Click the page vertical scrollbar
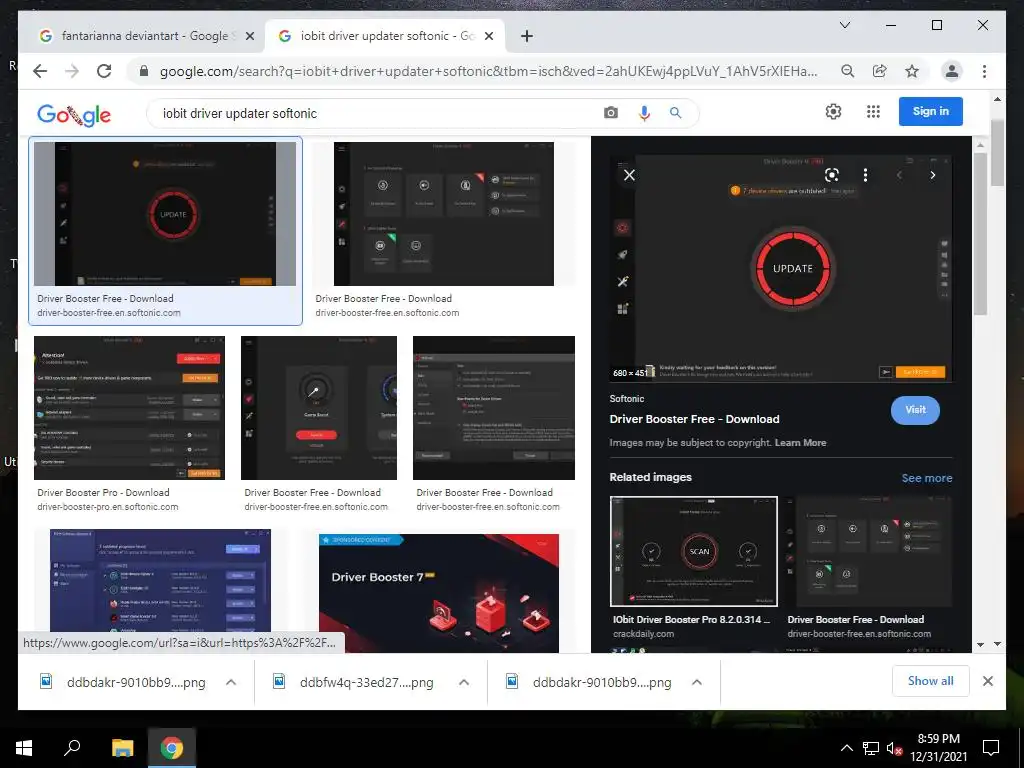This screenshot has height=768, width=1024. pos(997,153)
